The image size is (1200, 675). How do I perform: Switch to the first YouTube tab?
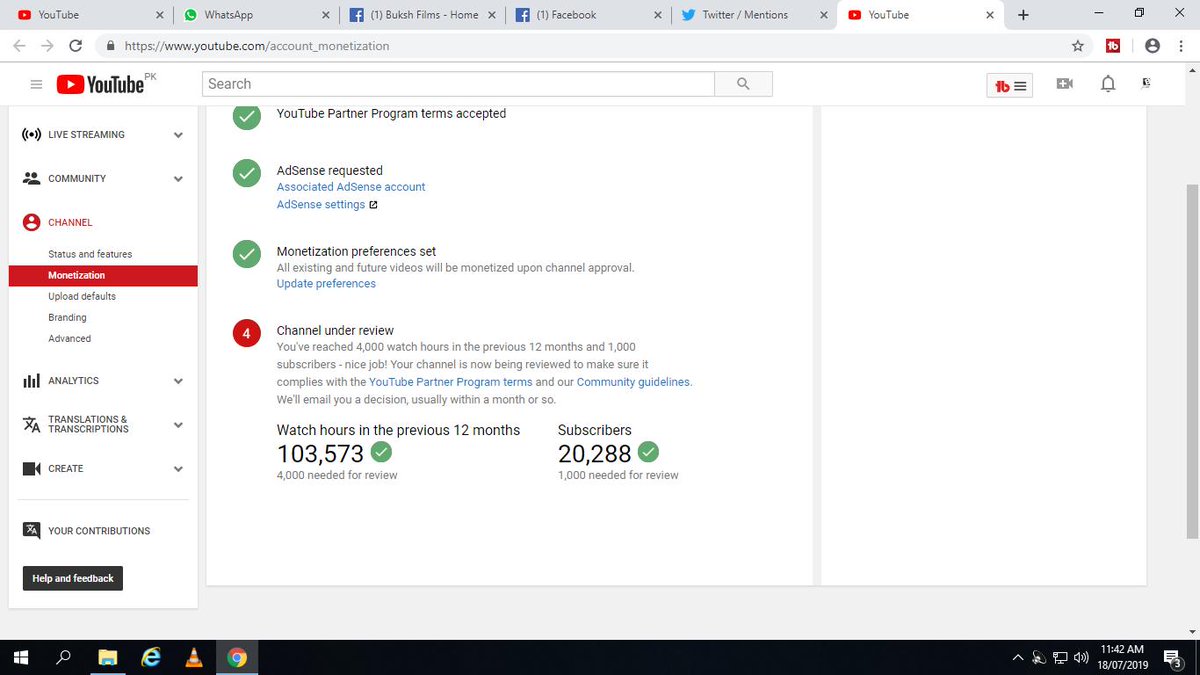(90, 15)
